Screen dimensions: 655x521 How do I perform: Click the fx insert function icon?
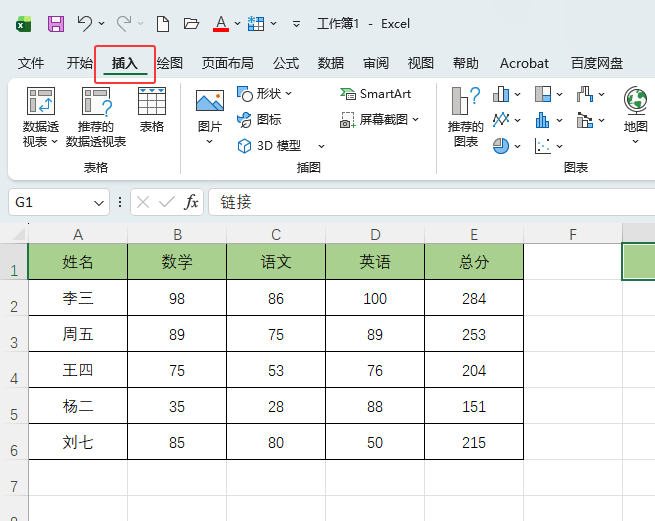[x=191, y=202]
